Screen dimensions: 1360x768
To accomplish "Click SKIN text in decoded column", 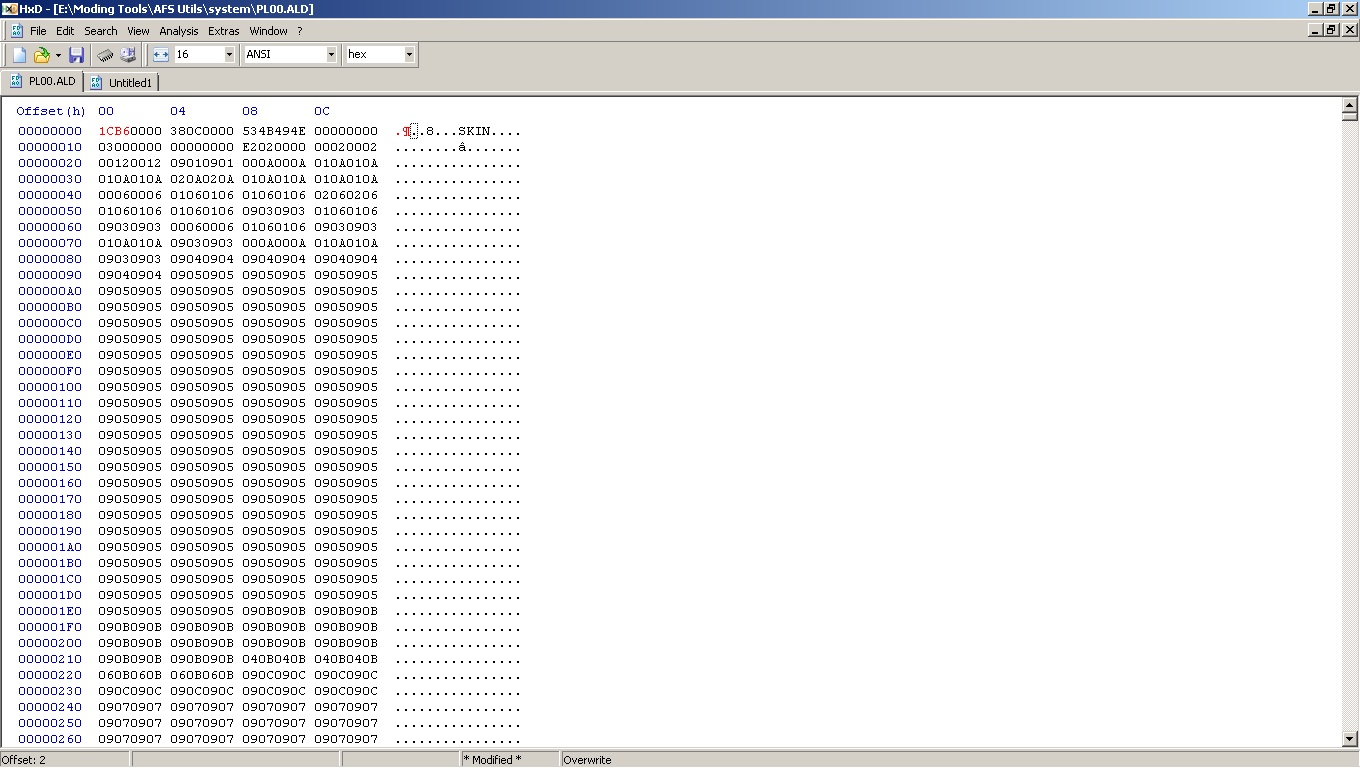I will 474,131.
